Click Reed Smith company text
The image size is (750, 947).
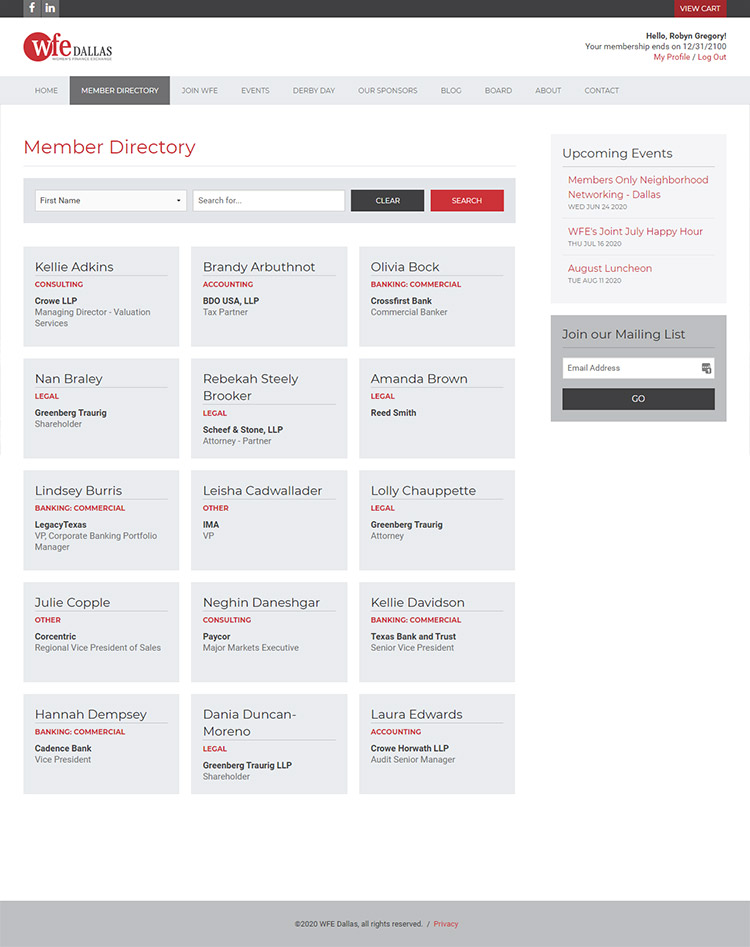(x=393, y=413)
